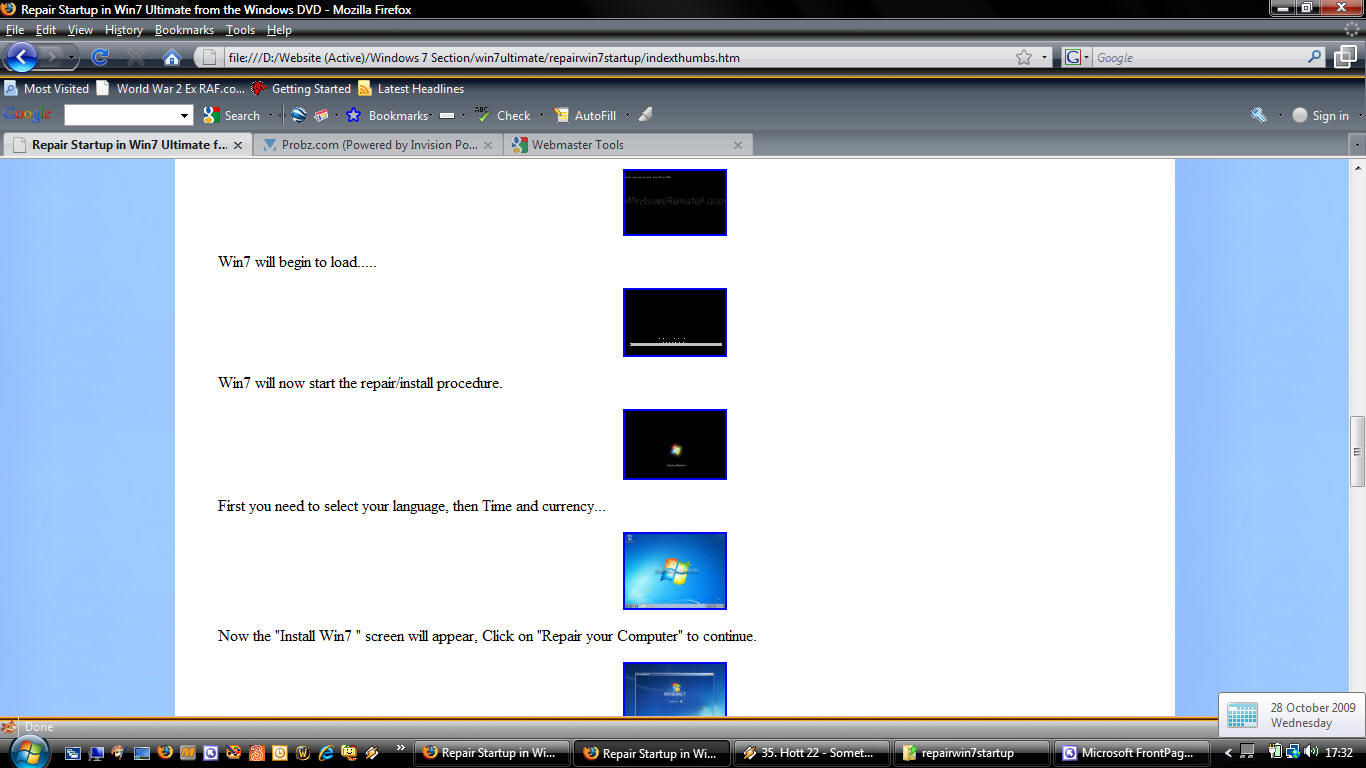Click the Google Toolbar highlighter icon
Image resolution: width=1366 pixels, height=768 pixels.
(645, 115)
